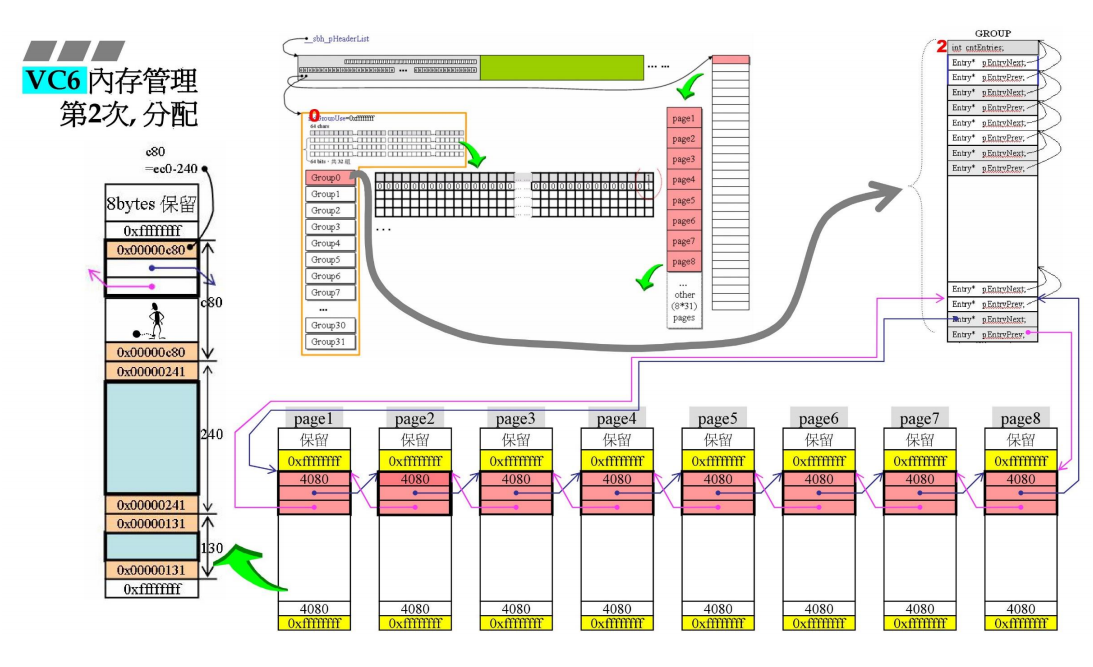The image size is (1093, 667).
Task: Select the Group7 entry
Action: coord(330,293)
